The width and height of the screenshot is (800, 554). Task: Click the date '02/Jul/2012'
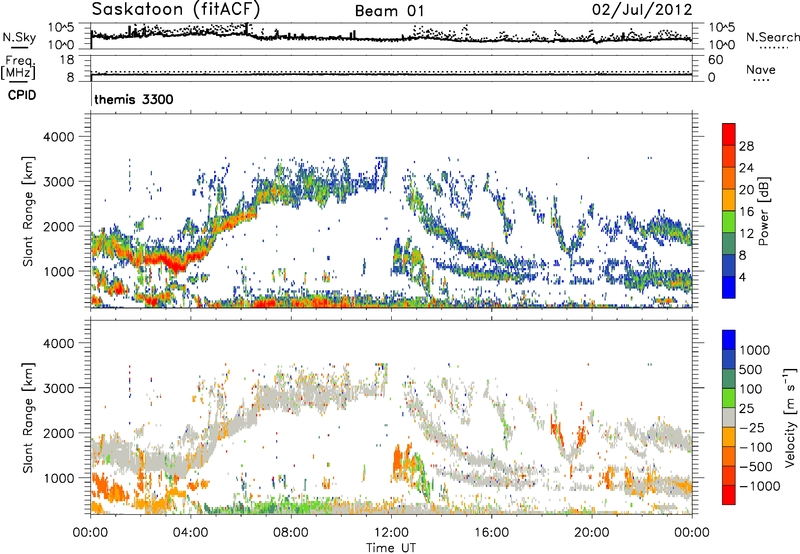pos(642,9)
